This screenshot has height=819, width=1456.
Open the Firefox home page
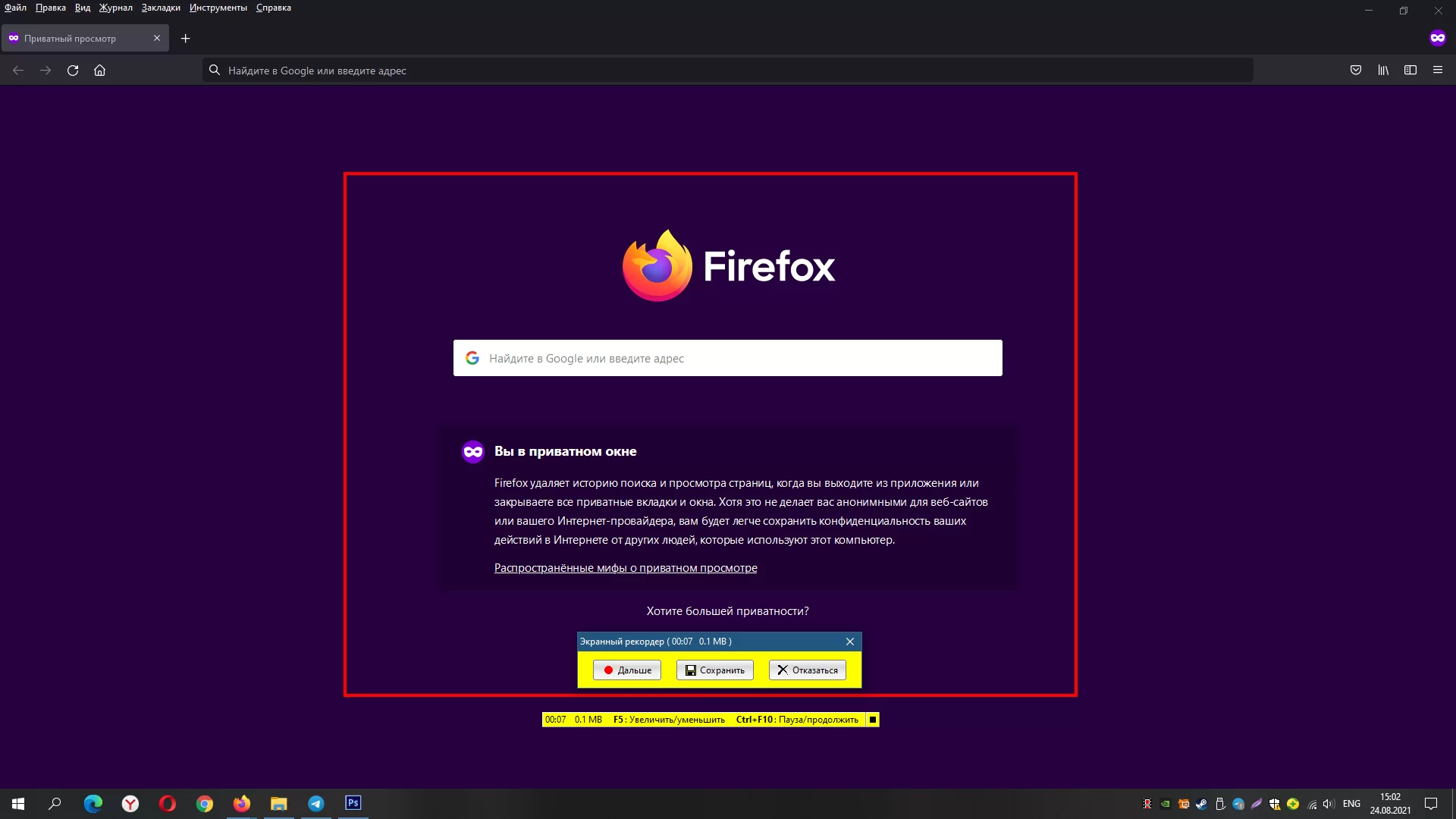pyautogui.click(x=99, y=71)
